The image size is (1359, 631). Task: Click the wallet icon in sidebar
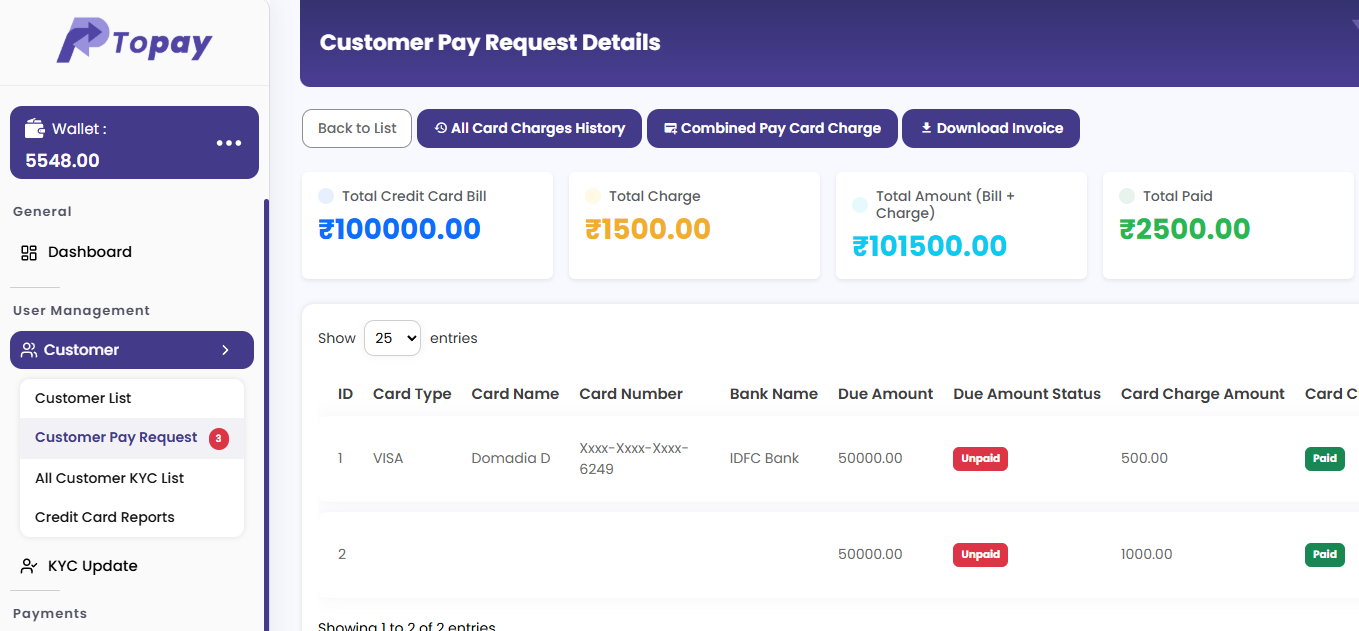tap(35, 128)
